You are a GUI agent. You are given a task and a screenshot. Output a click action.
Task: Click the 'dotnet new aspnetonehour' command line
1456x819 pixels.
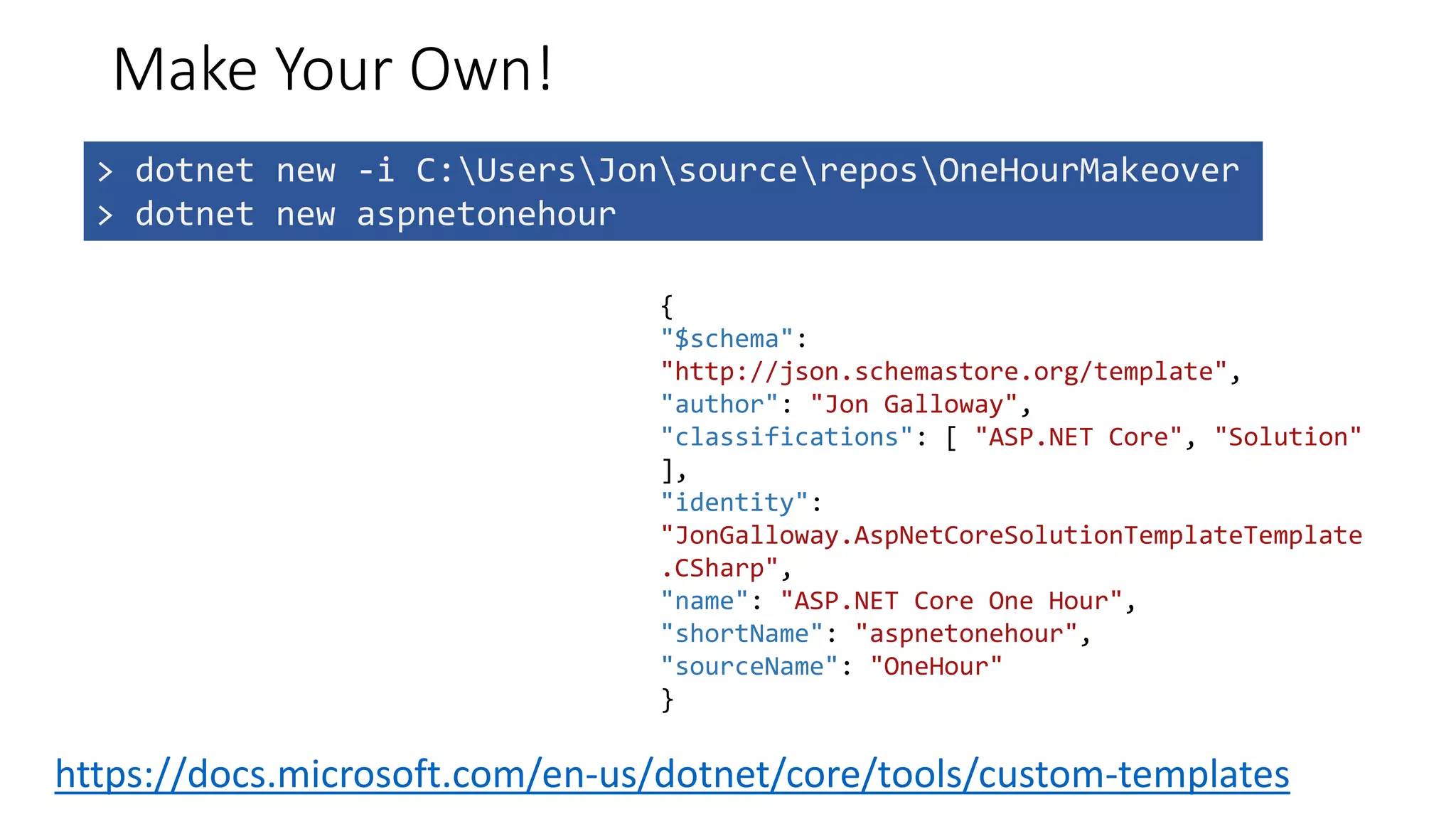point(375,214)
